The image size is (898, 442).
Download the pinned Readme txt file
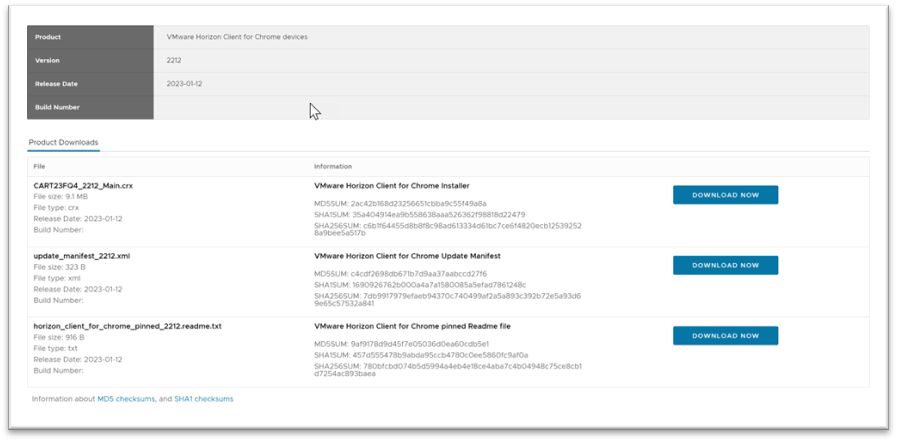725,336
